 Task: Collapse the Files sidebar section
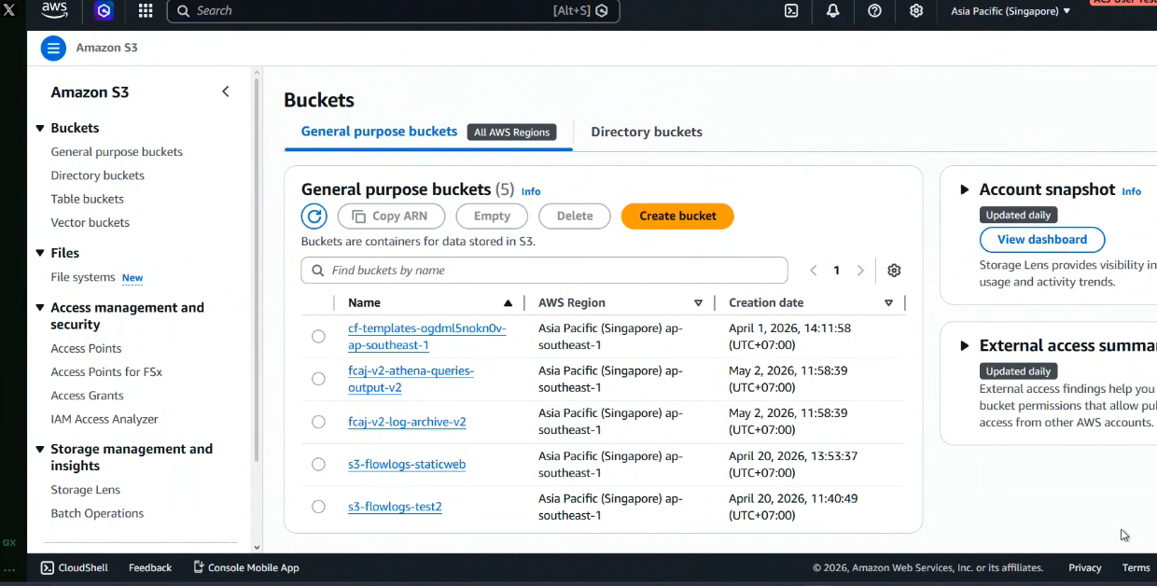click(40, 253)
